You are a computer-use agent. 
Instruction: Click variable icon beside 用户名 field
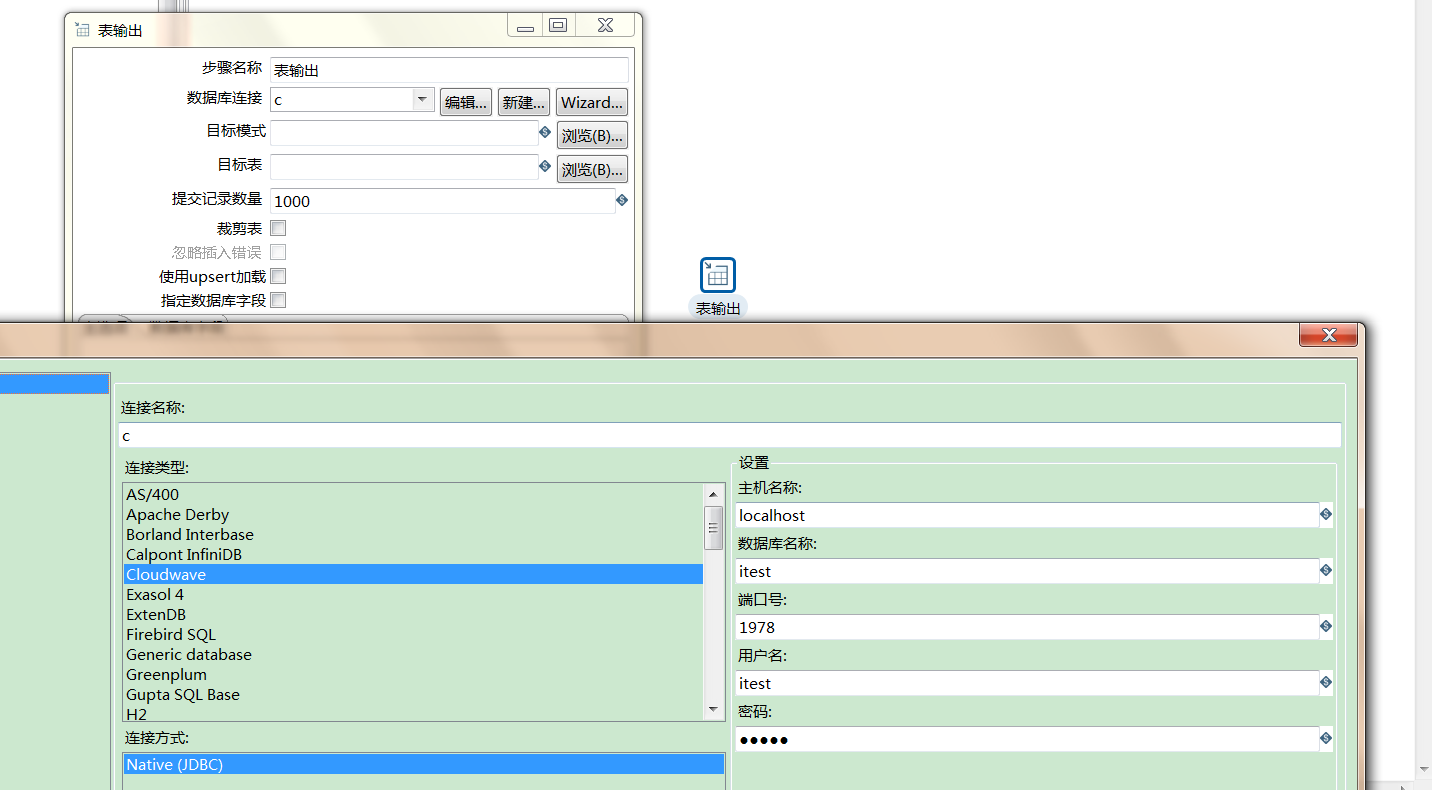coord(1326,682)
